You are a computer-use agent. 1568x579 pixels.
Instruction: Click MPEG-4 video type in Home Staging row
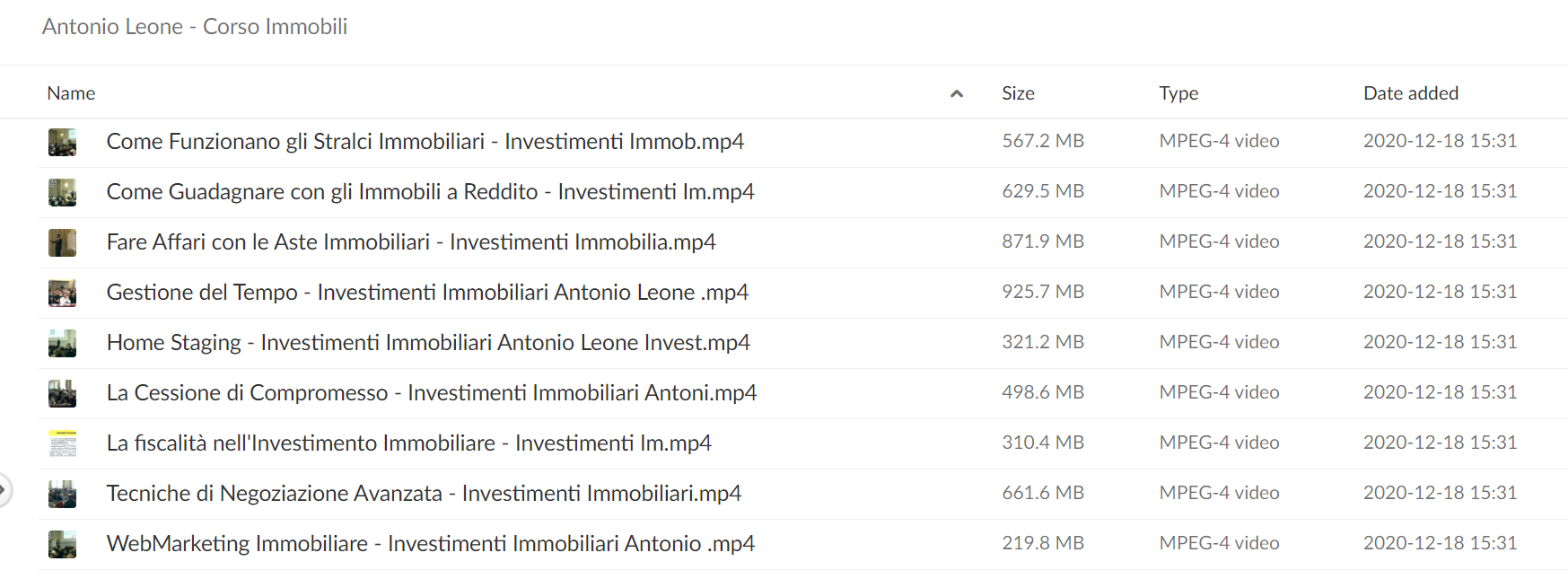pyautogui.click(x=1219, y=342)
